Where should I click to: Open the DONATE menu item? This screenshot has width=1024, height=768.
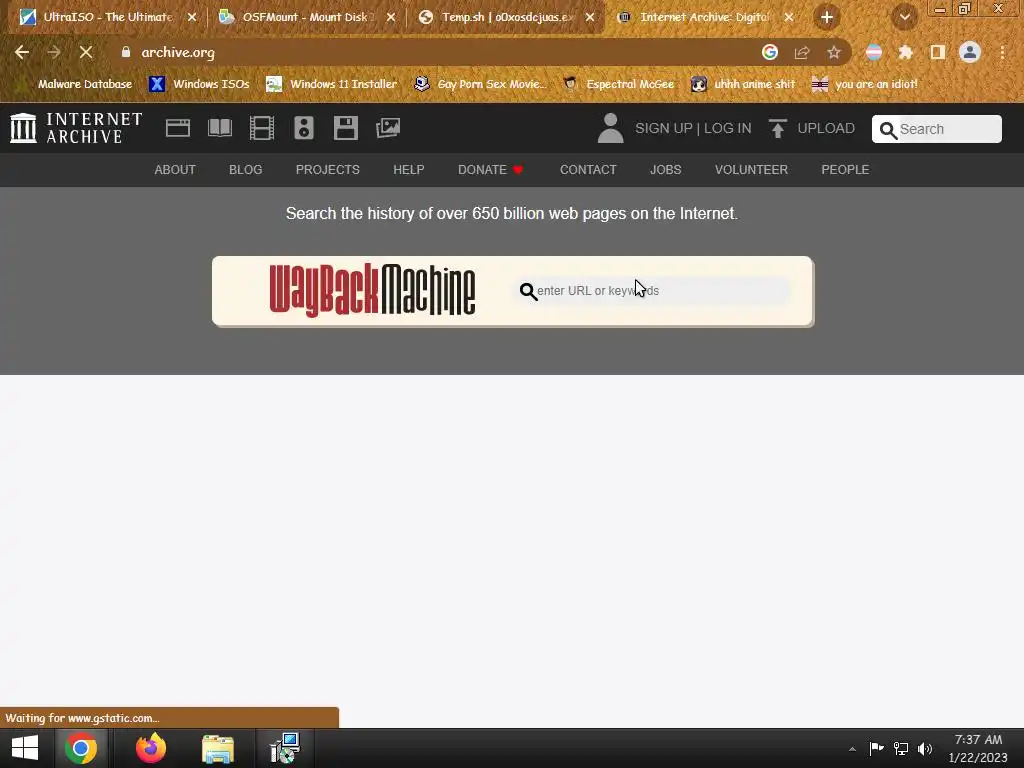[x=490, y=170]
